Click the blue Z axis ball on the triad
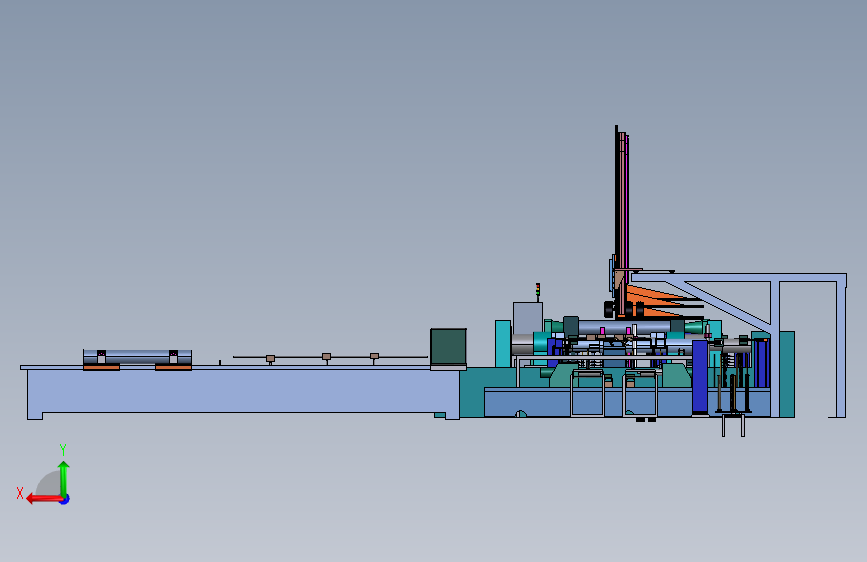Screen dimensions: 867x562 pos(65,499)
